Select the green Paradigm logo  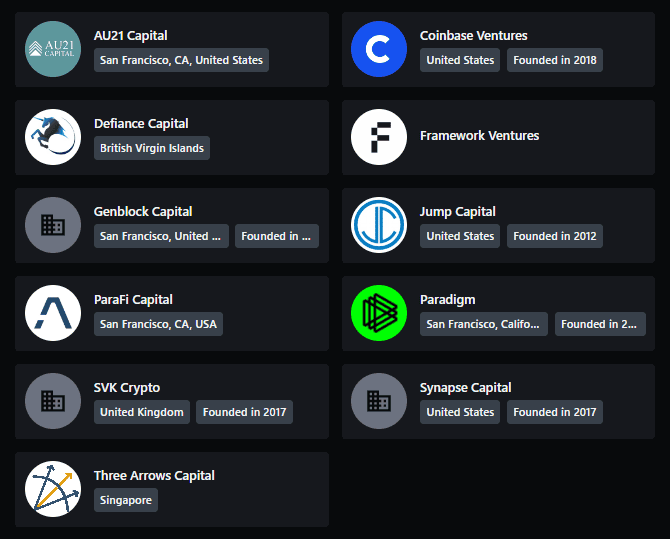(379, 313)
